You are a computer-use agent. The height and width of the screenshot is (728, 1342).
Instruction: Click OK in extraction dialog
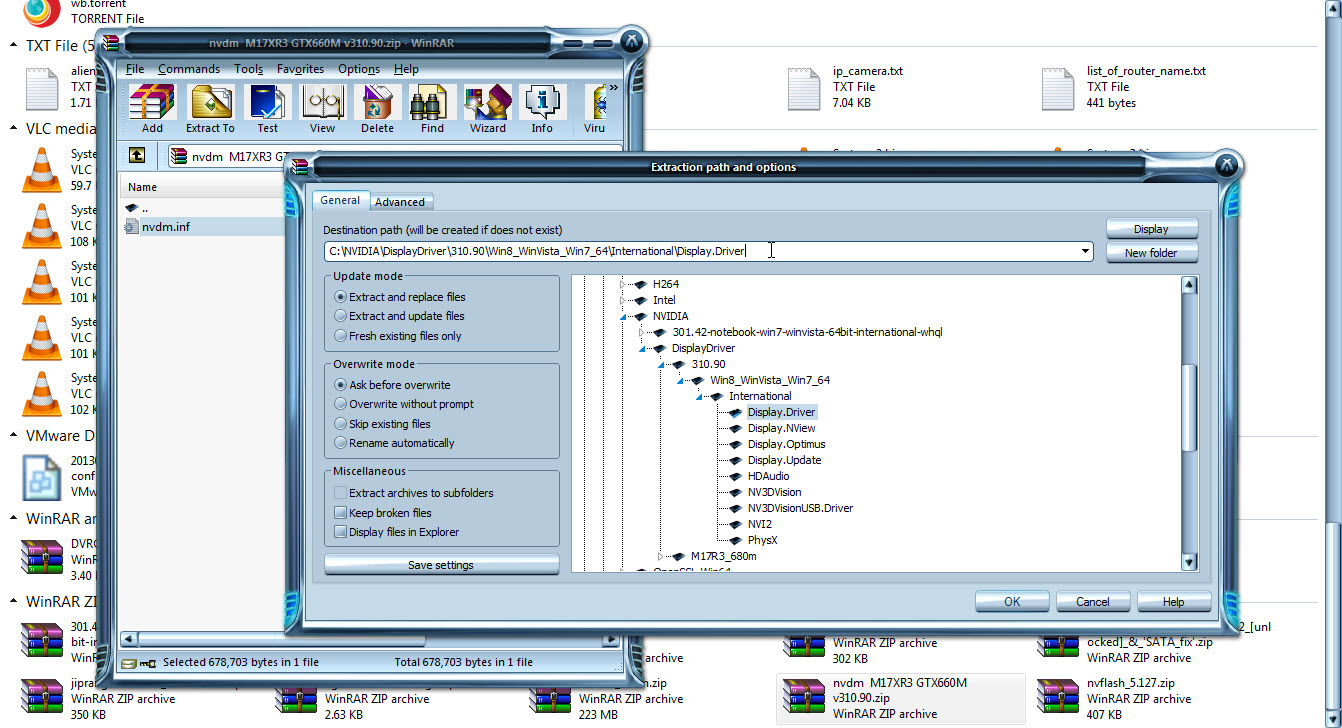[x=1012, y=602]
